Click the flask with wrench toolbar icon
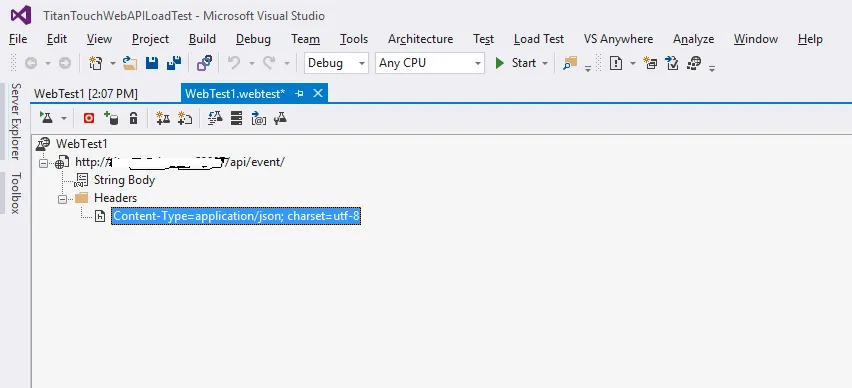The width and height of the screenshot is (852, 388). coord(280,118)
